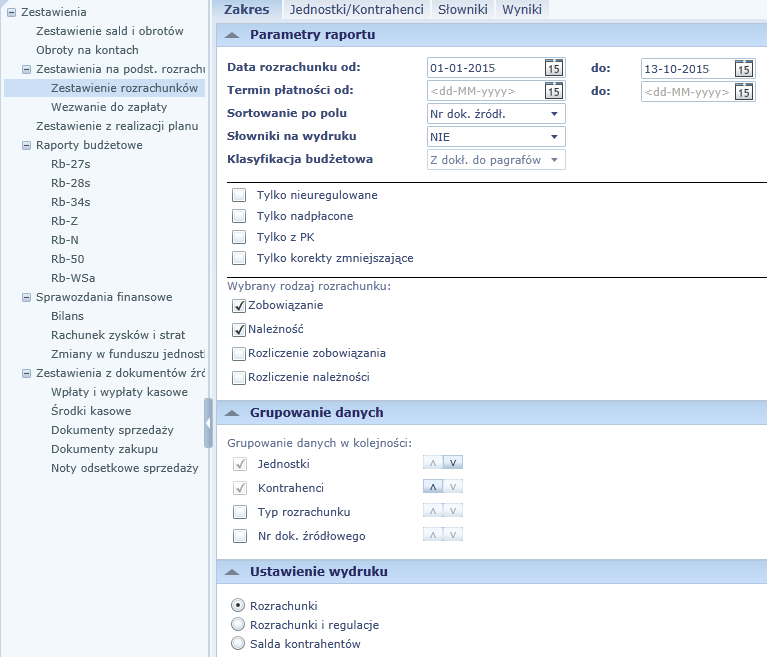Collapse Zestawienia na podst. rozrachunków node

click(x=27, y=69)
